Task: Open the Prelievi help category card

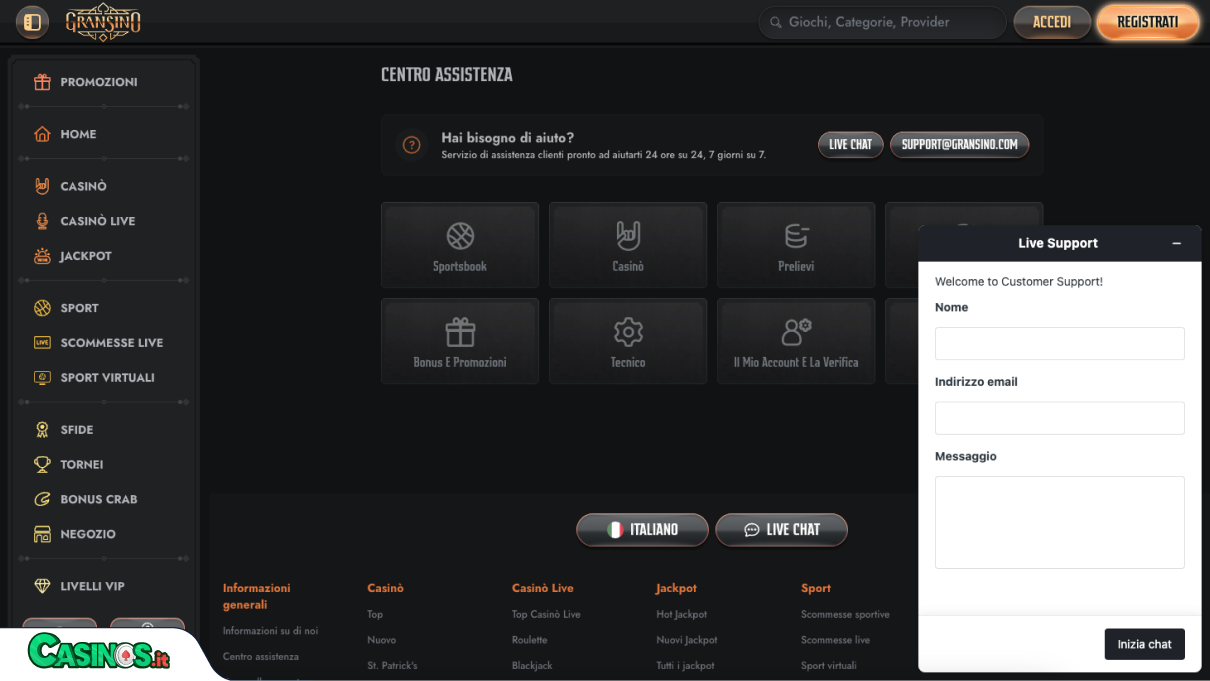Action: pyautogui.click(x=796, y=245)
